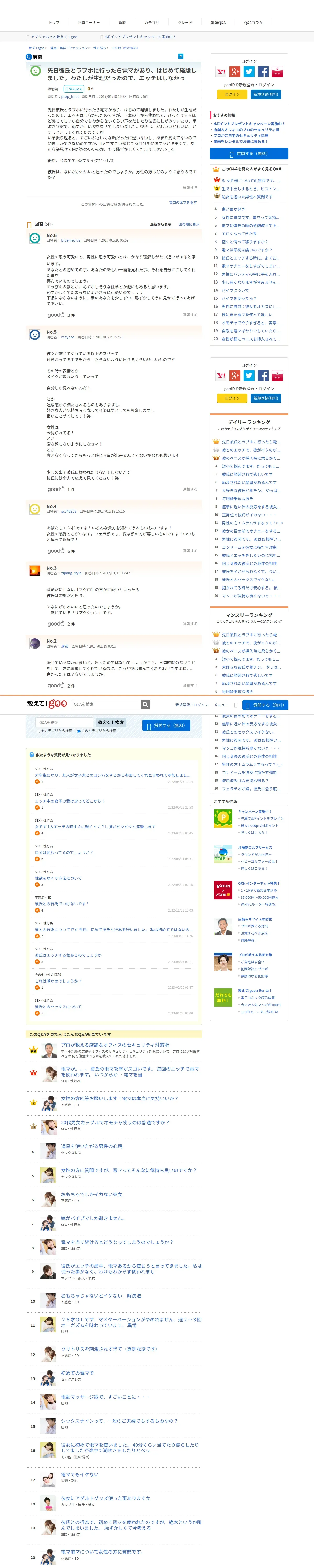
Task: Open the カテゴリ navigation tab
Action: 151,22
